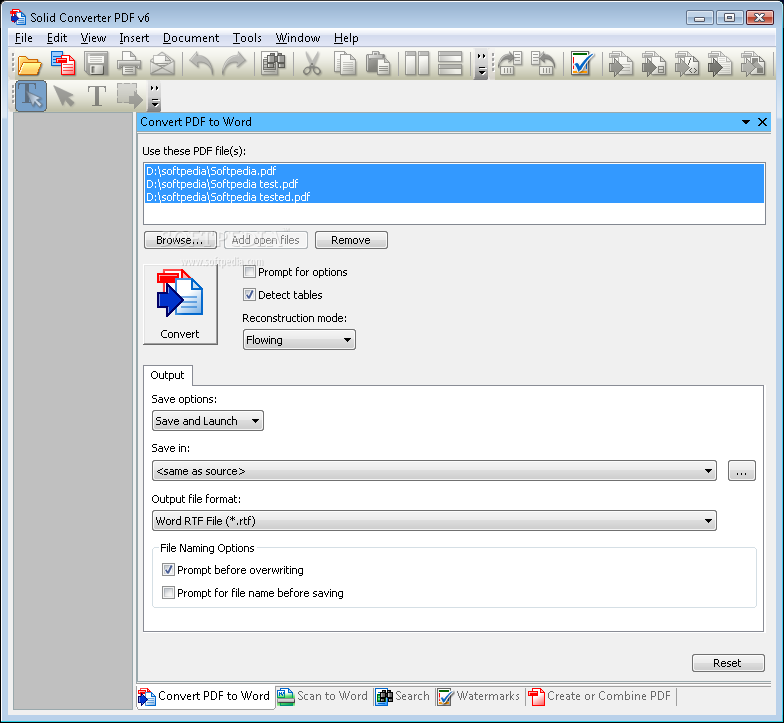Click the Remove button
Viewport: 784px width, 723px height.
click(351, 240)
